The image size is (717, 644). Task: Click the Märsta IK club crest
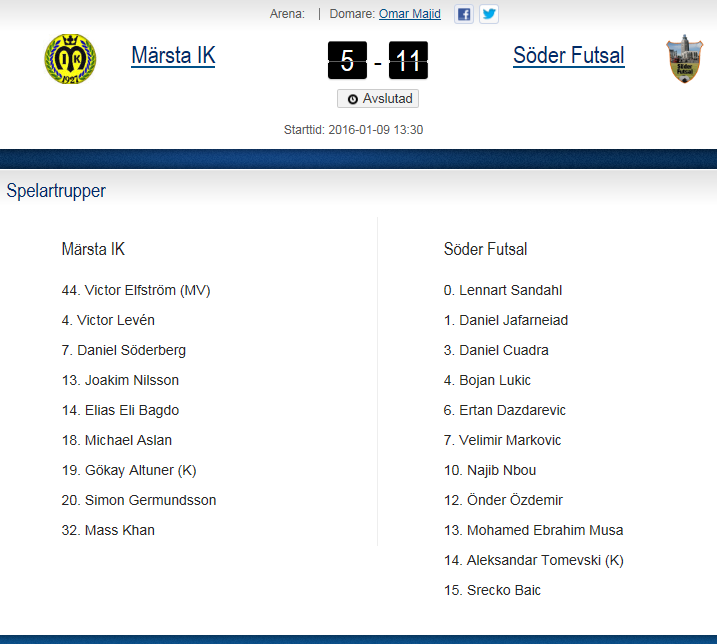point(70,59)
